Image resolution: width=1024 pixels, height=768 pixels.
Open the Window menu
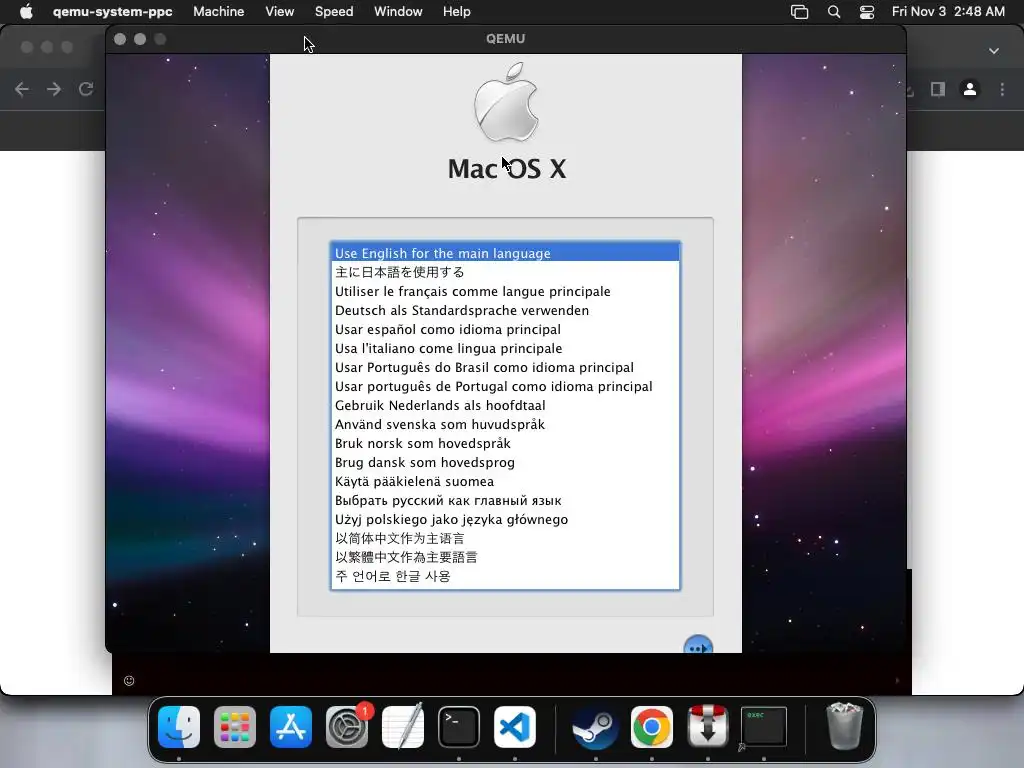click(x=398, y=12)
